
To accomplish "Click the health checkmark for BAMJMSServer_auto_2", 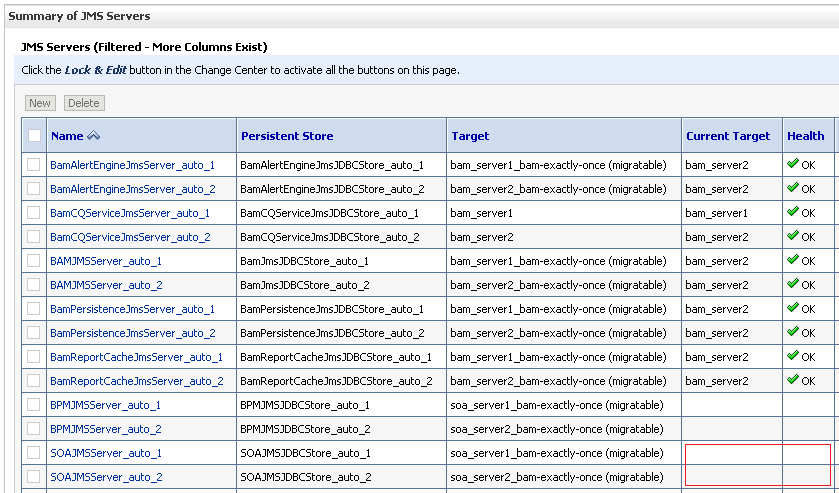I will [x=793, y=284].
